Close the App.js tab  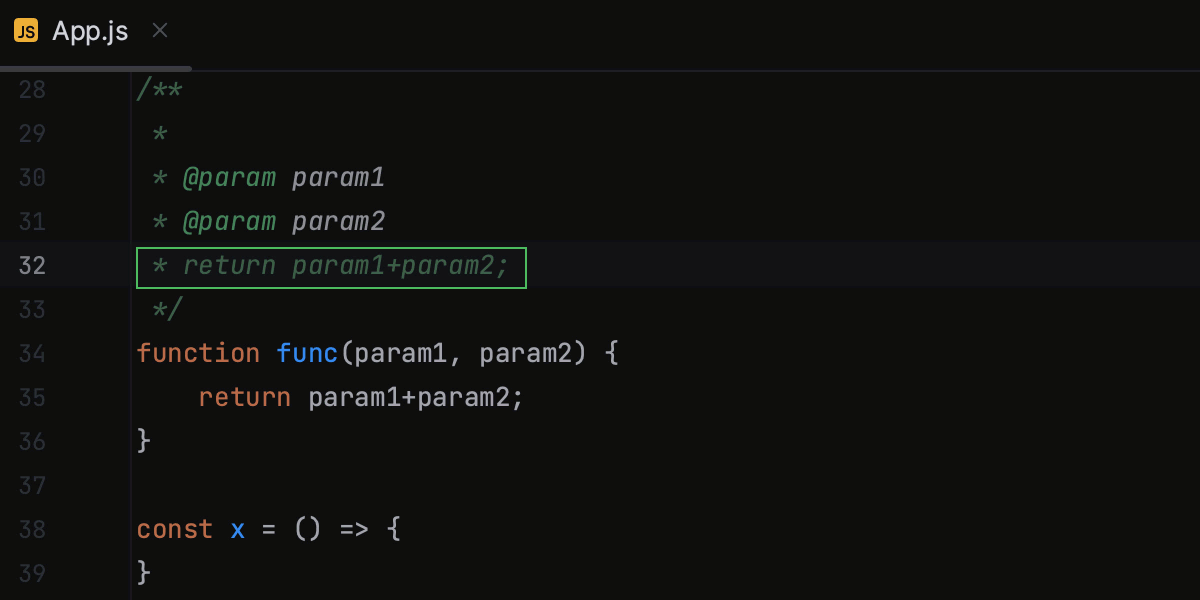(159, 31)
